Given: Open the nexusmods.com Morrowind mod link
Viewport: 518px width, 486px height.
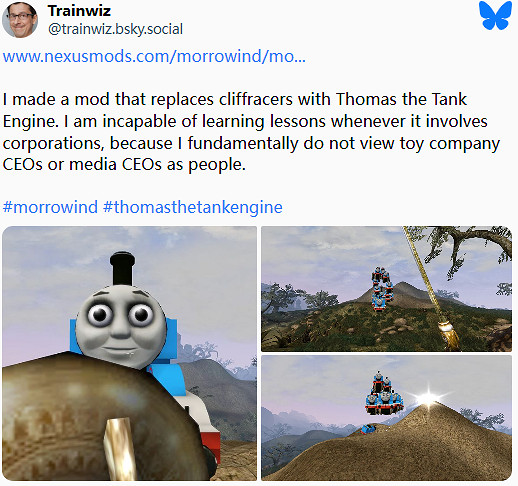Looking at the screenshot, I should point(154,56).
